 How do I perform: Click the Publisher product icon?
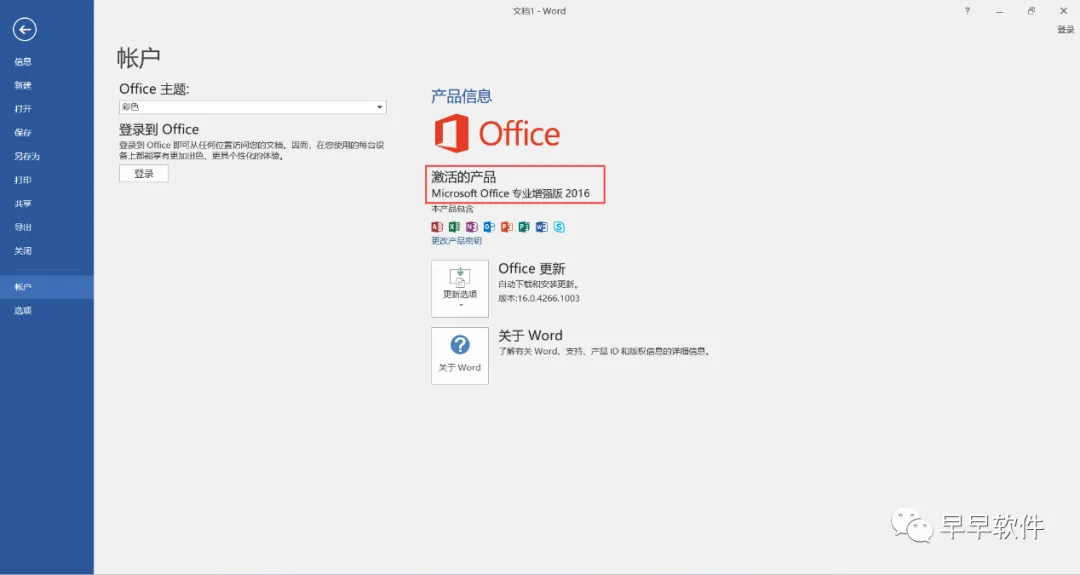tap(524, 227)
